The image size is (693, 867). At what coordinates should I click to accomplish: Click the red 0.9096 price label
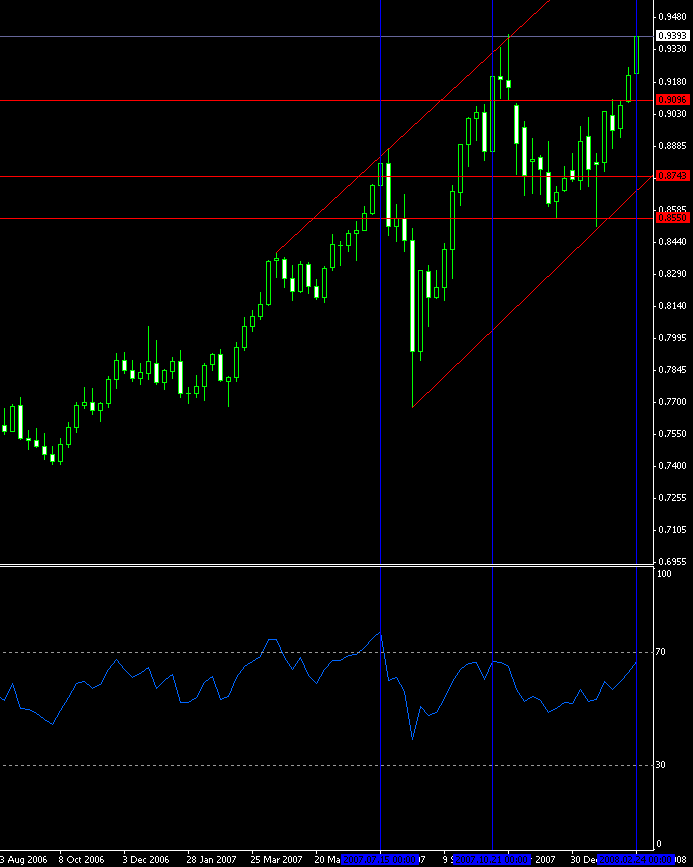(x=673, y=100)
